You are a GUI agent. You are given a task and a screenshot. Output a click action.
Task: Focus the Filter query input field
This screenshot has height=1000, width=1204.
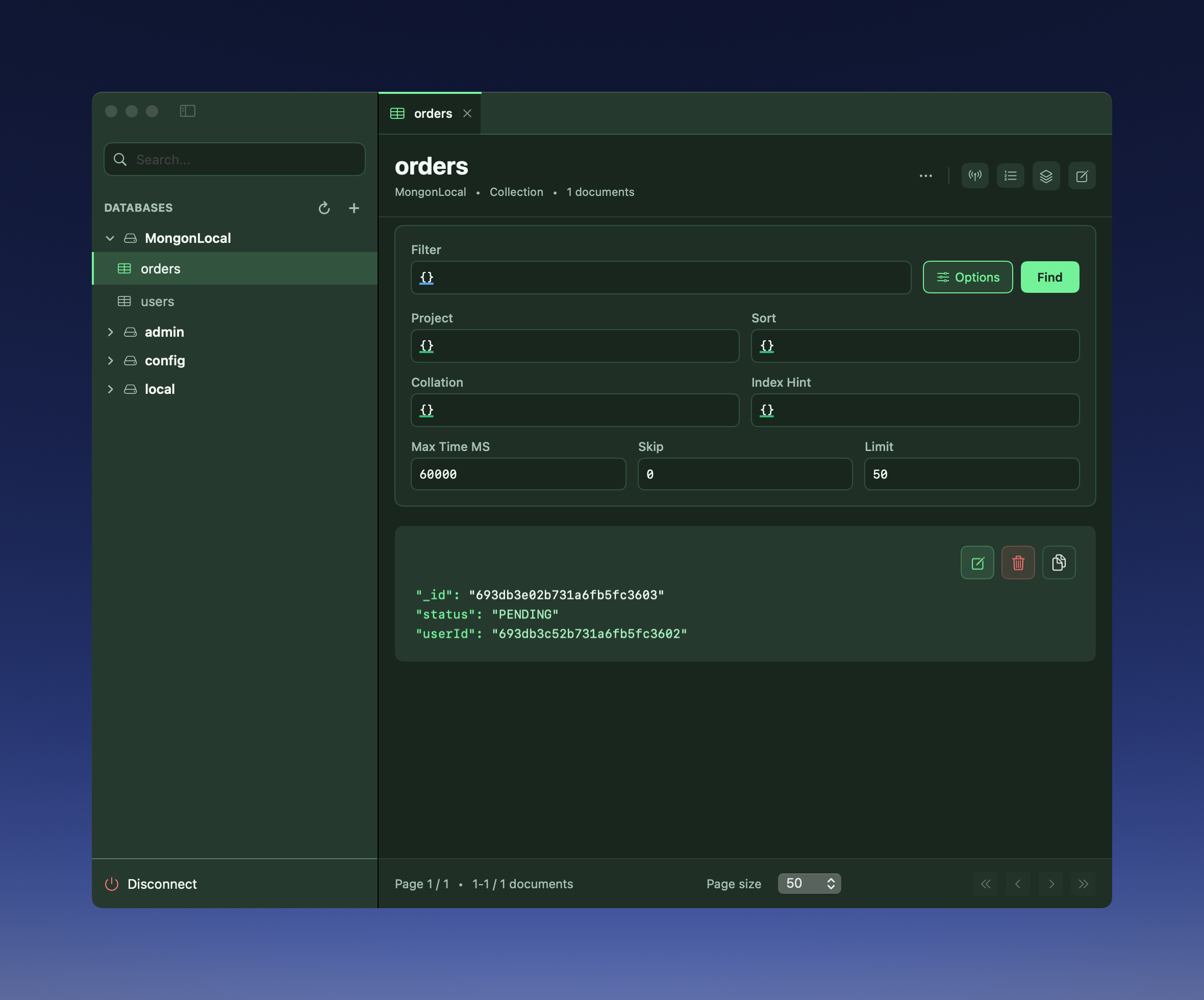point(661,278)
